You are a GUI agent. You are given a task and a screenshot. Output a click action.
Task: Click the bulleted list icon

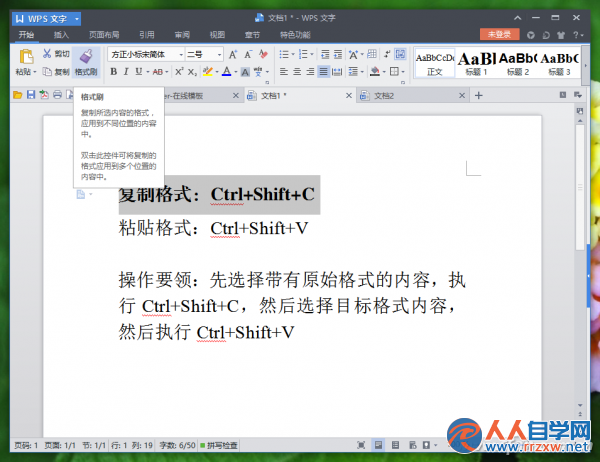coord(284,54)
